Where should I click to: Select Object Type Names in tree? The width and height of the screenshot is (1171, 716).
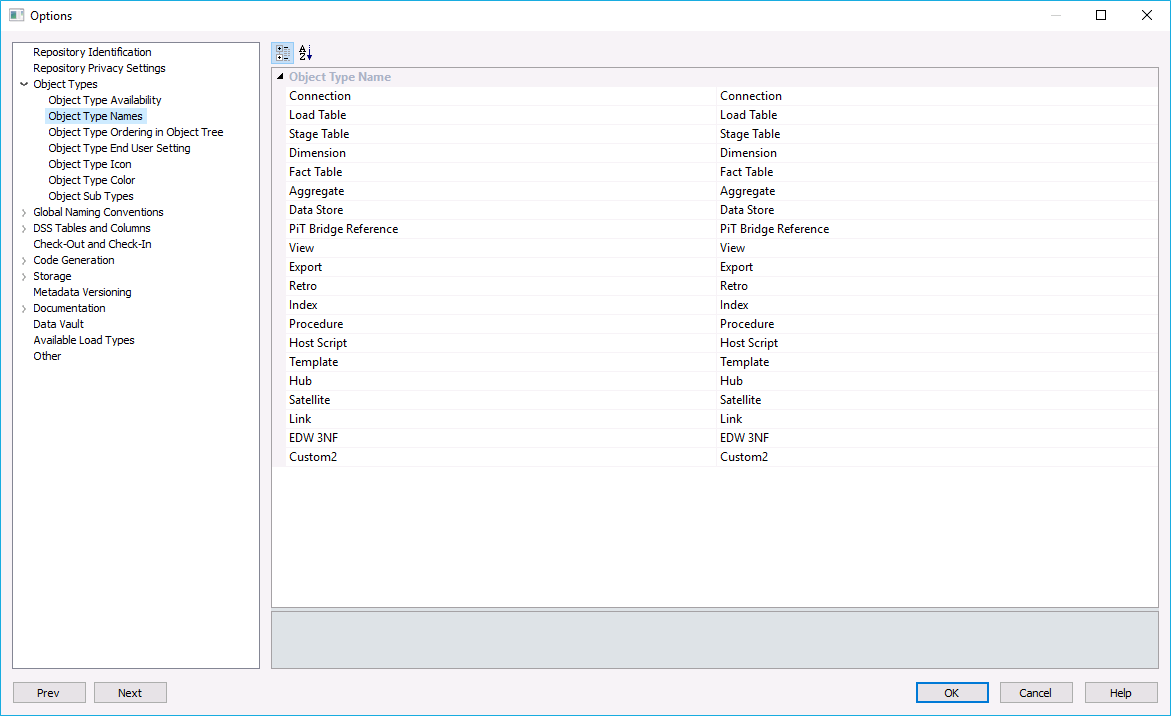(96, 116)
